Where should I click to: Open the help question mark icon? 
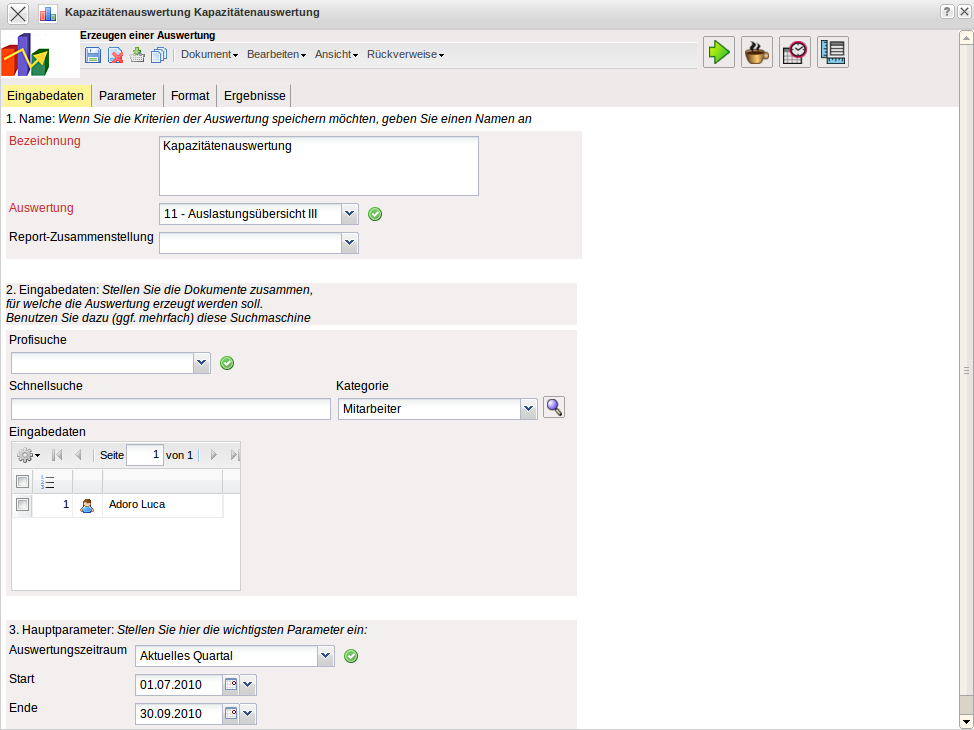click(x=946, y=12)
